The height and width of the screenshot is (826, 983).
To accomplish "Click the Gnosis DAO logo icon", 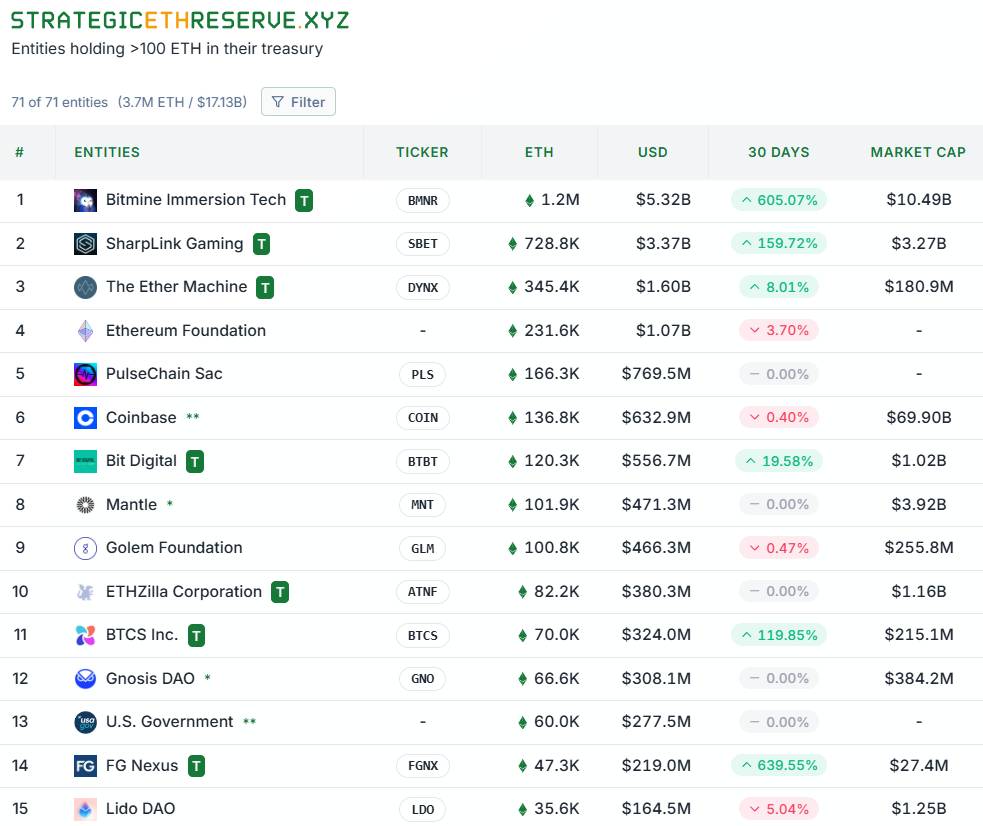I will (85, 679).
